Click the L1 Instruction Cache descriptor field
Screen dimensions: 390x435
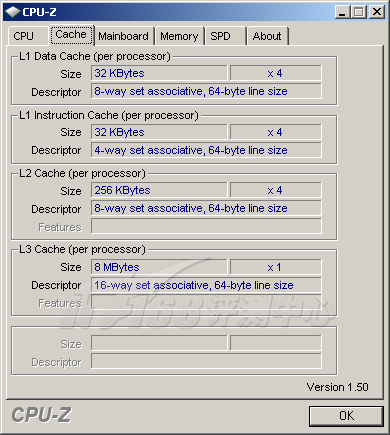pyautogui.click(x=206, y=150)
